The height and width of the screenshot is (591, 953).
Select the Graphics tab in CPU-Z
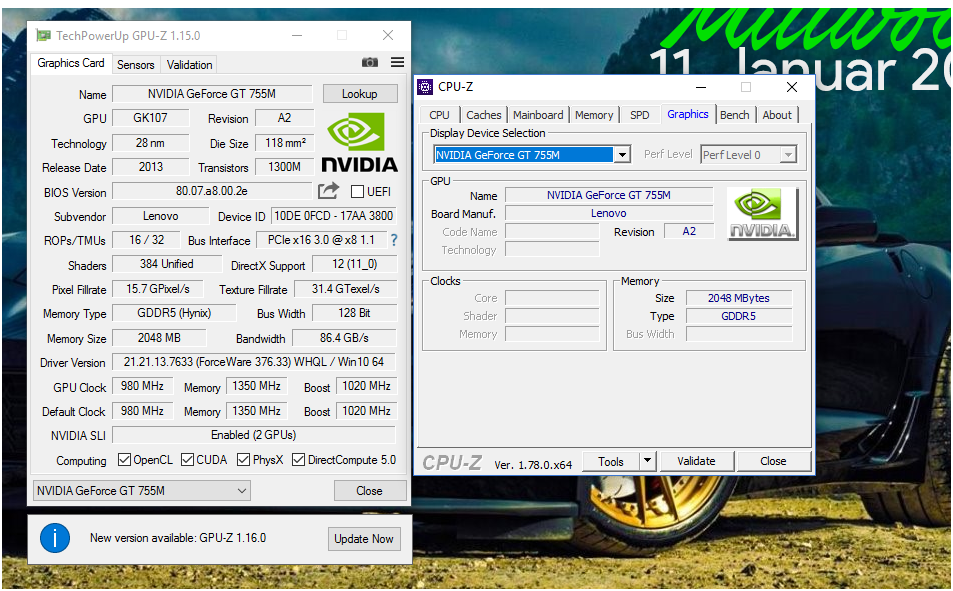click(x=687, y=114)
